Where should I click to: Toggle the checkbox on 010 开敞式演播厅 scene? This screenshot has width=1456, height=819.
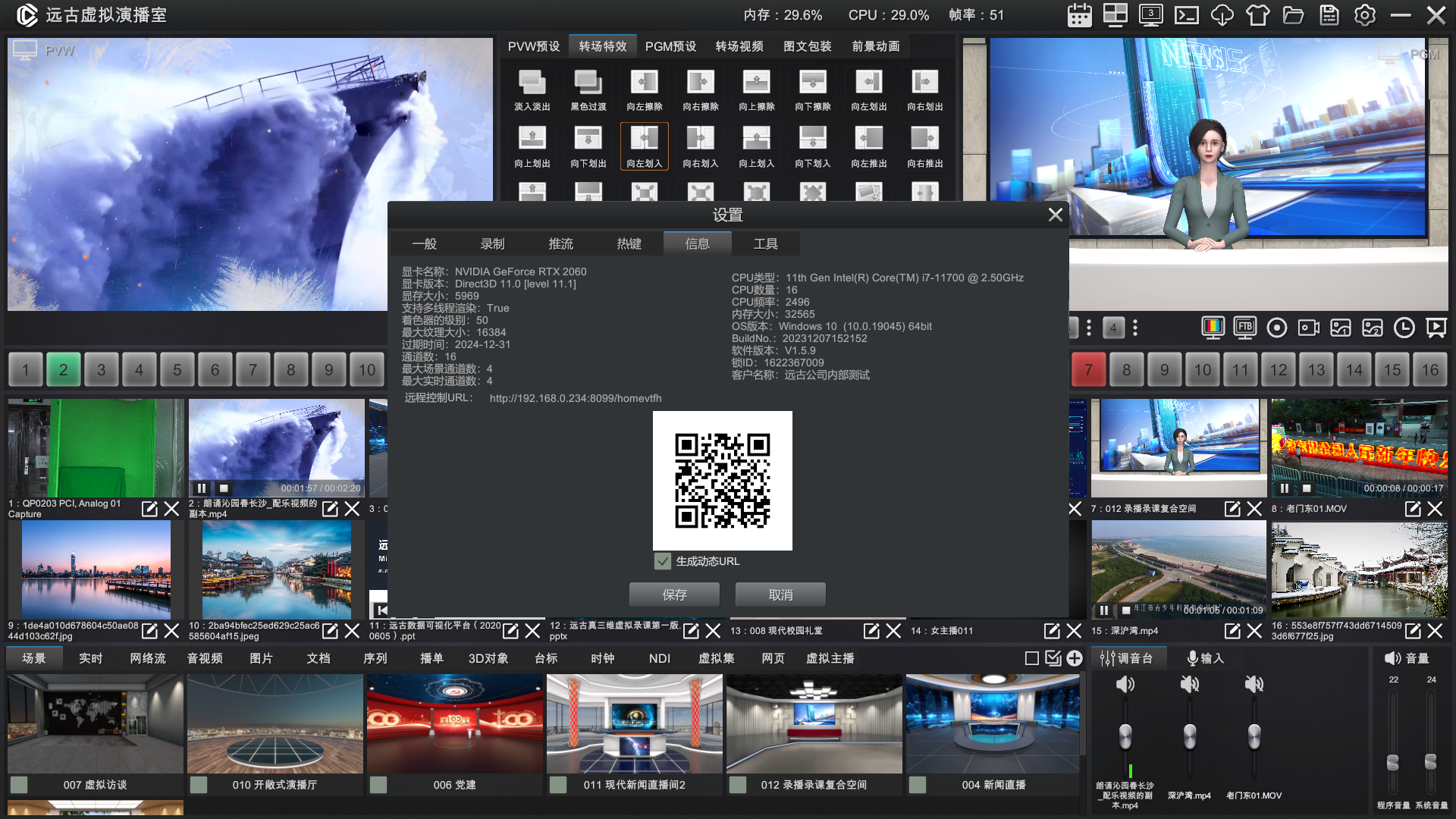point(199,785)
